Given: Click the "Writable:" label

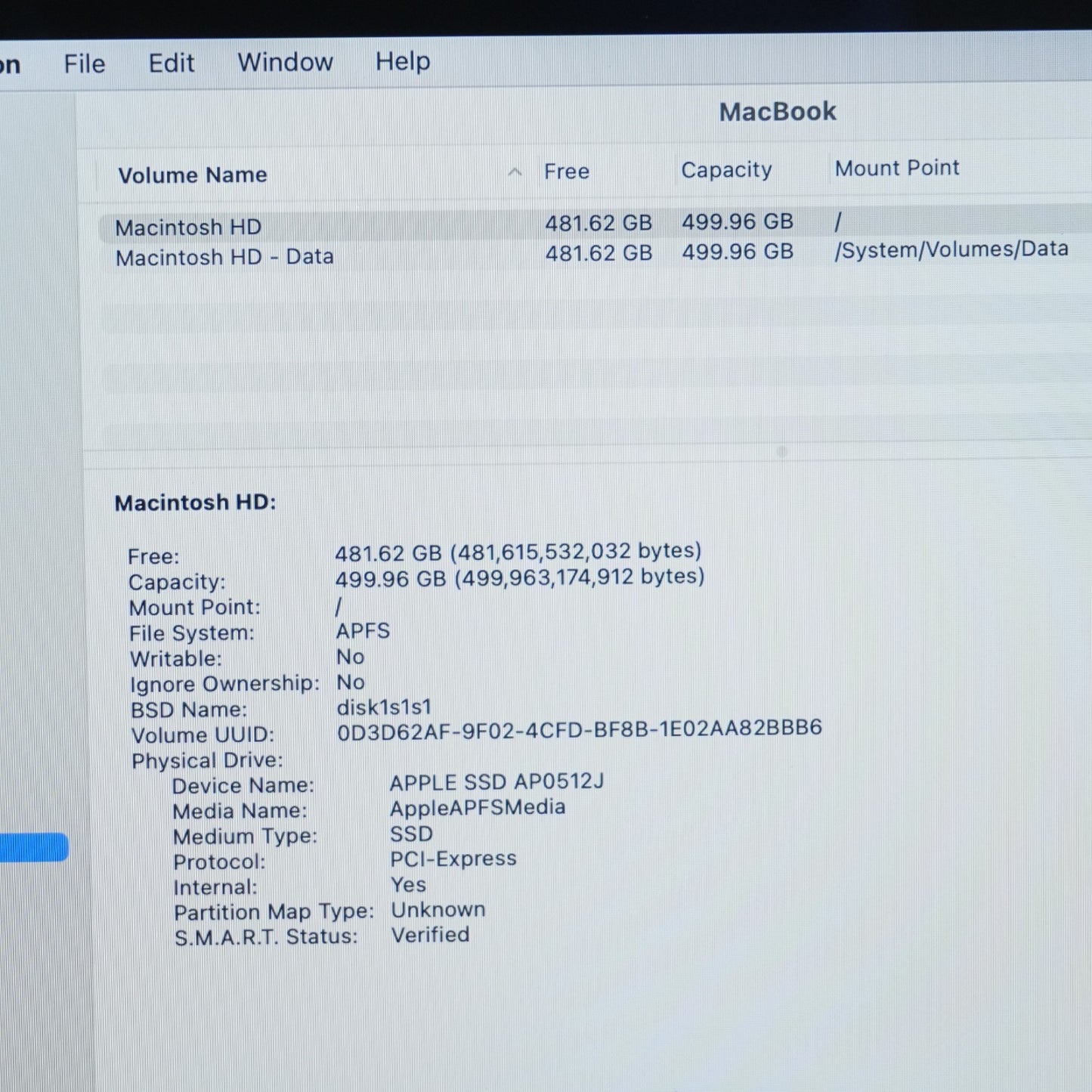Looking at the screenshot, I should coord(176,659).
